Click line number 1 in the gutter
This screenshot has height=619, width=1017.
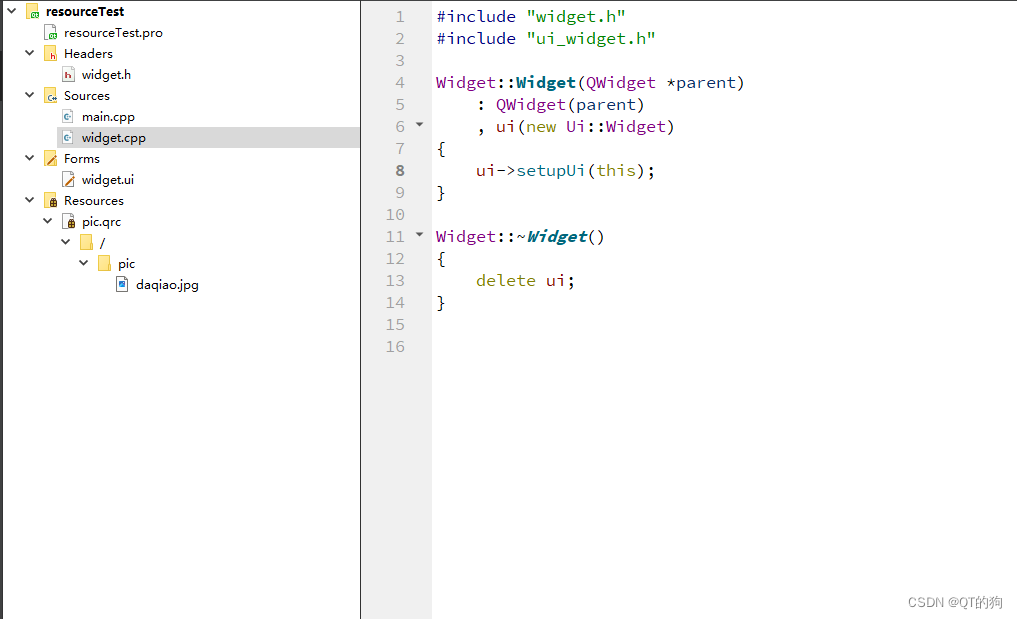400,17
